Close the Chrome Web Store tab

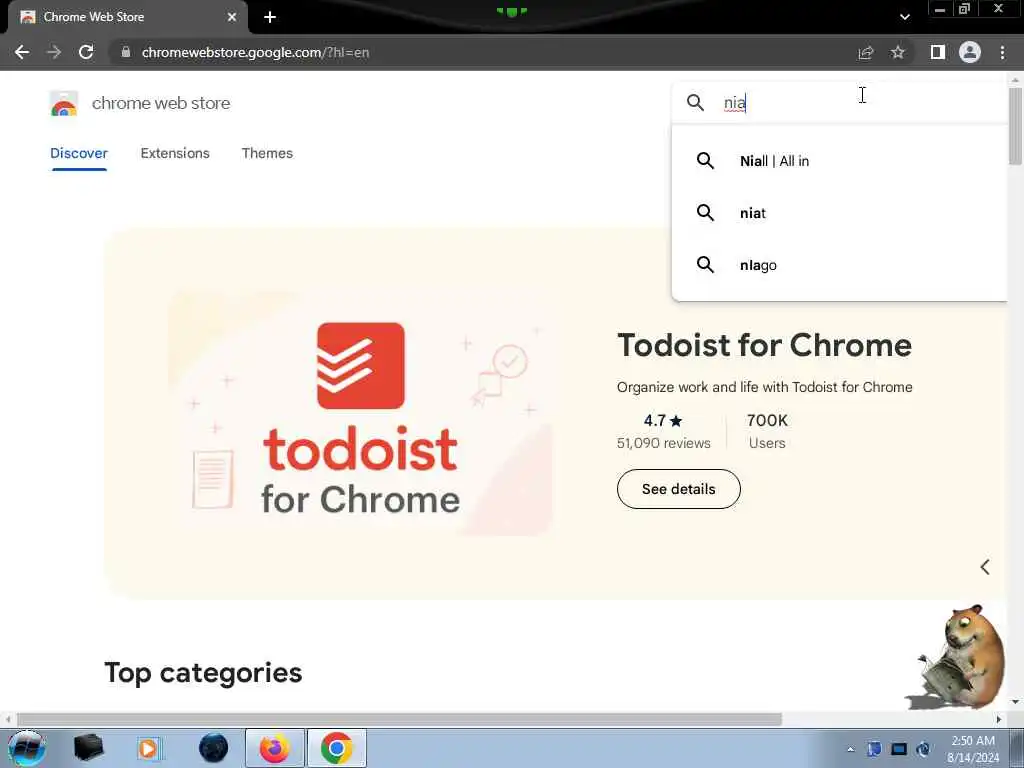click(232, 17)
